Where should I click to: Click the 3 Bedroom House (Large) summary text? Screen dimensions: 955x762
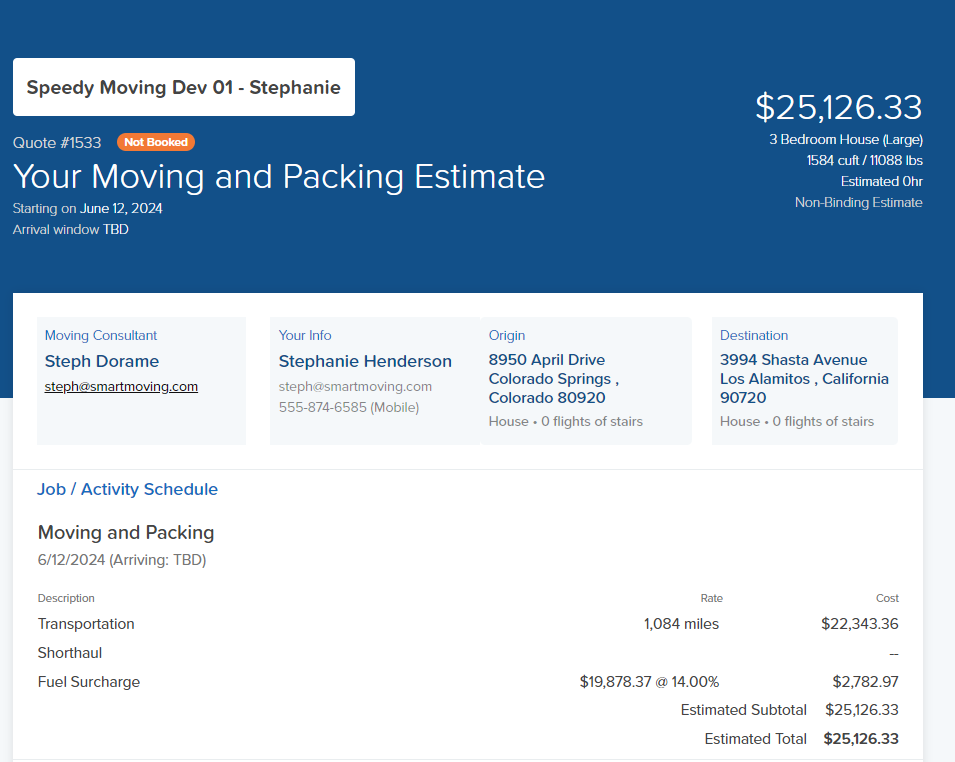tap(845, 139)
